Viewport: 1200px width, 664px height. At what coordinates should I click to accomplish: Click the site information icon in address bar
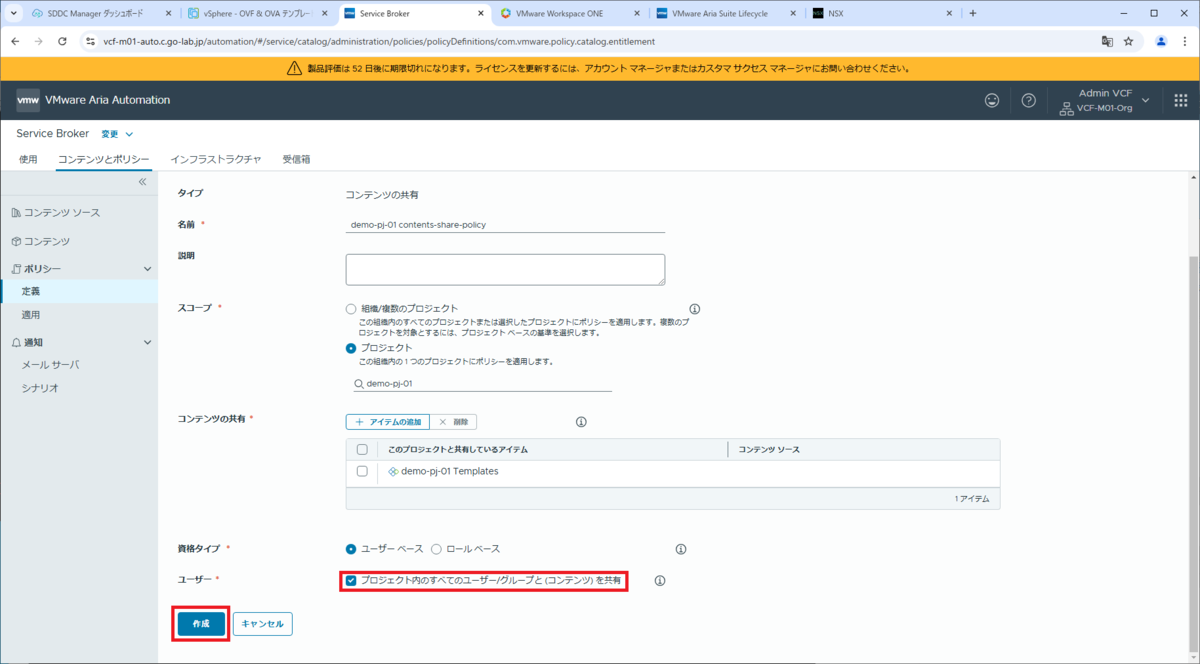tap(89, 41)
